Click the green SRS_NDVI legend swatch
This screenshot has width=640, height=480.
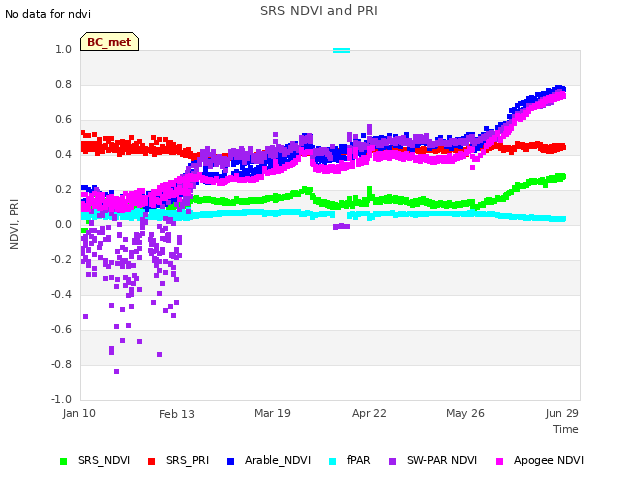(x=63, y=461)
